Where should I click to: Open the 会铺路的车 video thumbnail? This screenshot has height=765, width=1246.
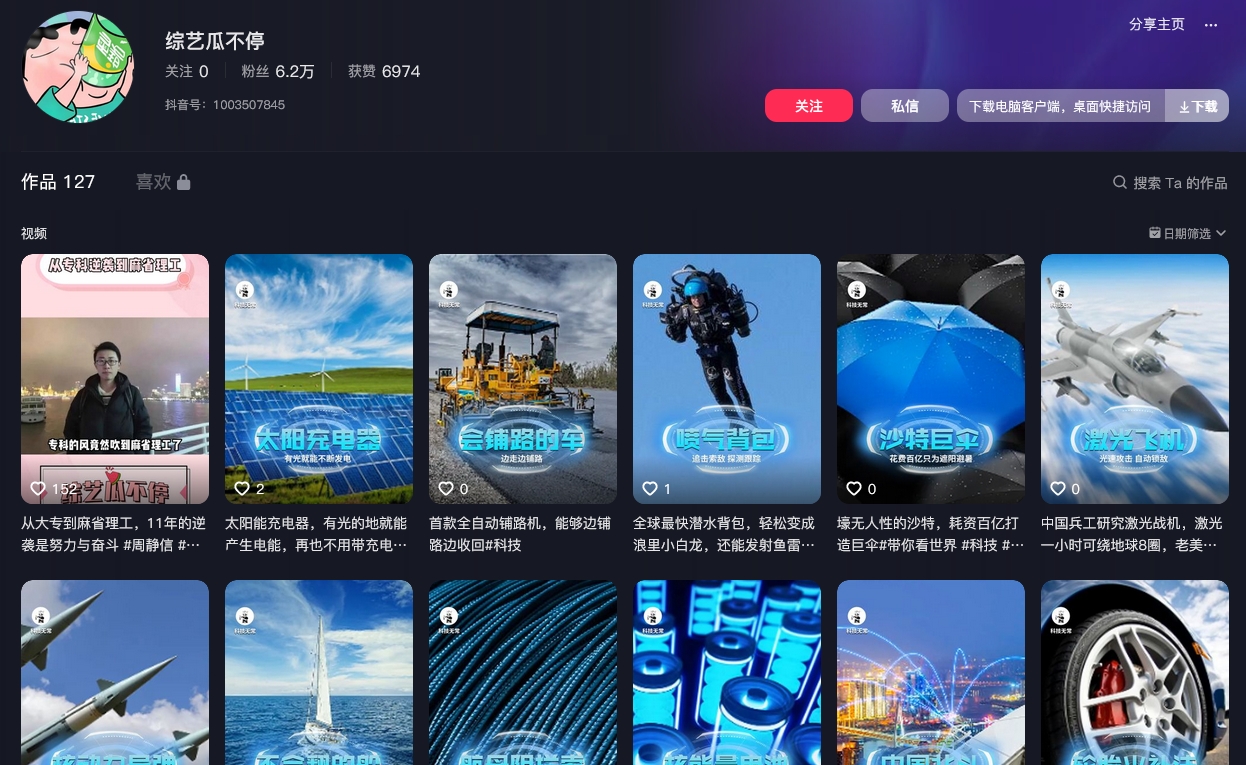[523, 379]
